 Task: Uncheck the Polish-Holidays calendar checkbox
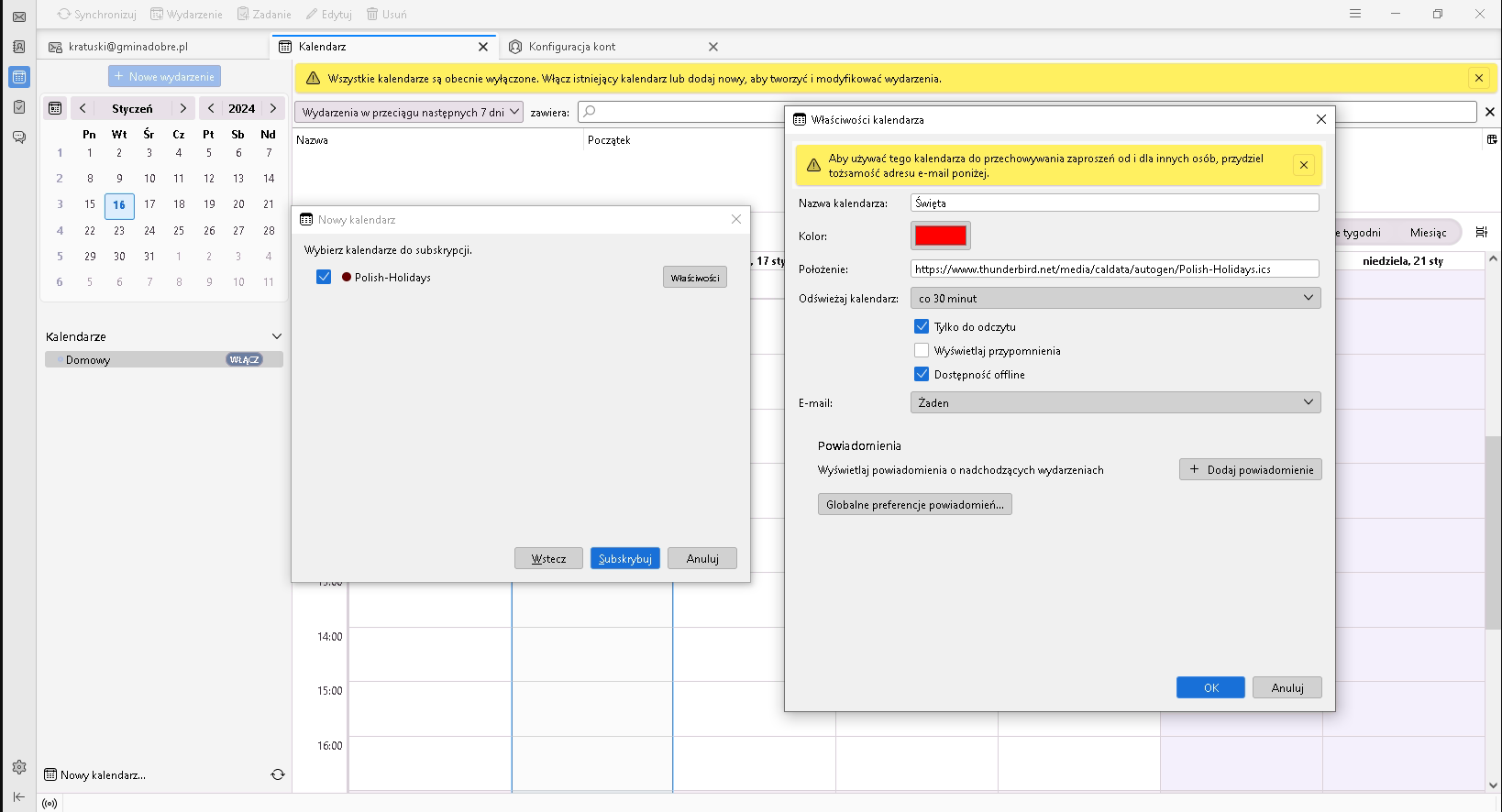(x=324, y=277)
